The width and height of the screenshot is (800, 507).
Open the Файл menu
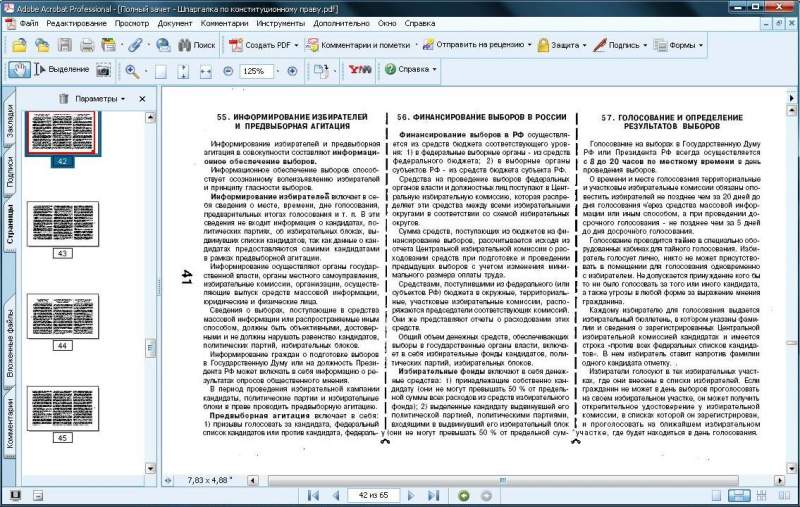tap(29, 23)
